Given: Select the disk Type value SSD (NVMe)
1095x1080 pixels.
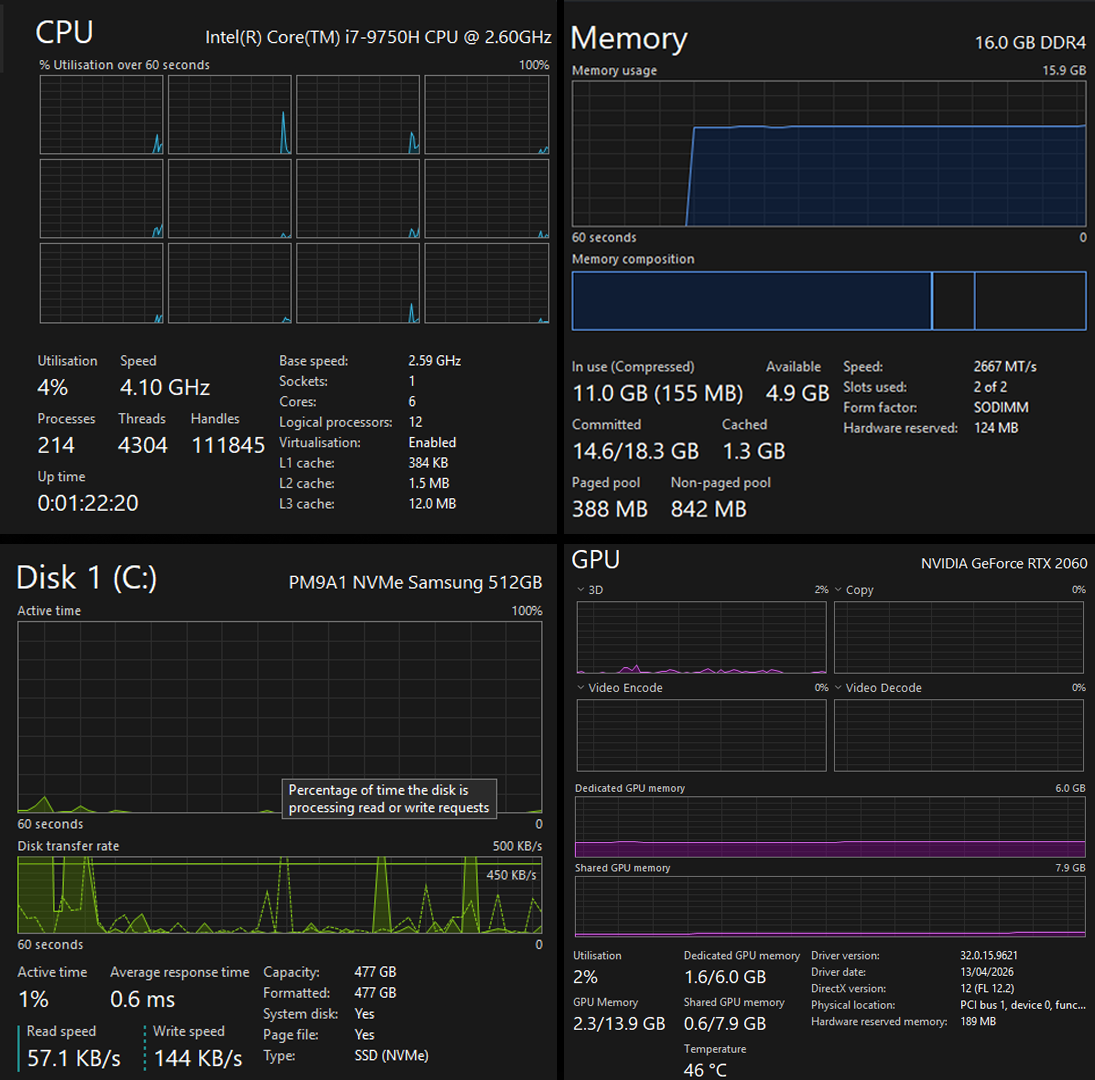Looking at the screenshot, I should coord(391,1056).
